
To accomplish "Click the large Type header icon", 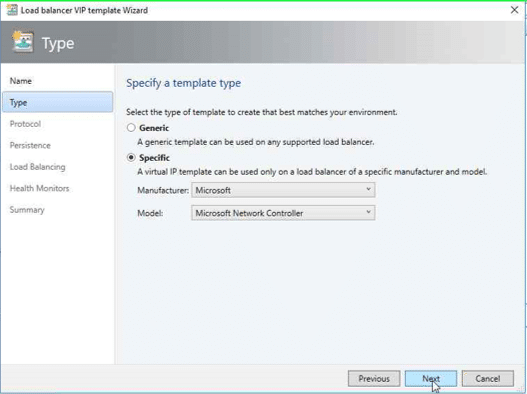I will [23, 42].
